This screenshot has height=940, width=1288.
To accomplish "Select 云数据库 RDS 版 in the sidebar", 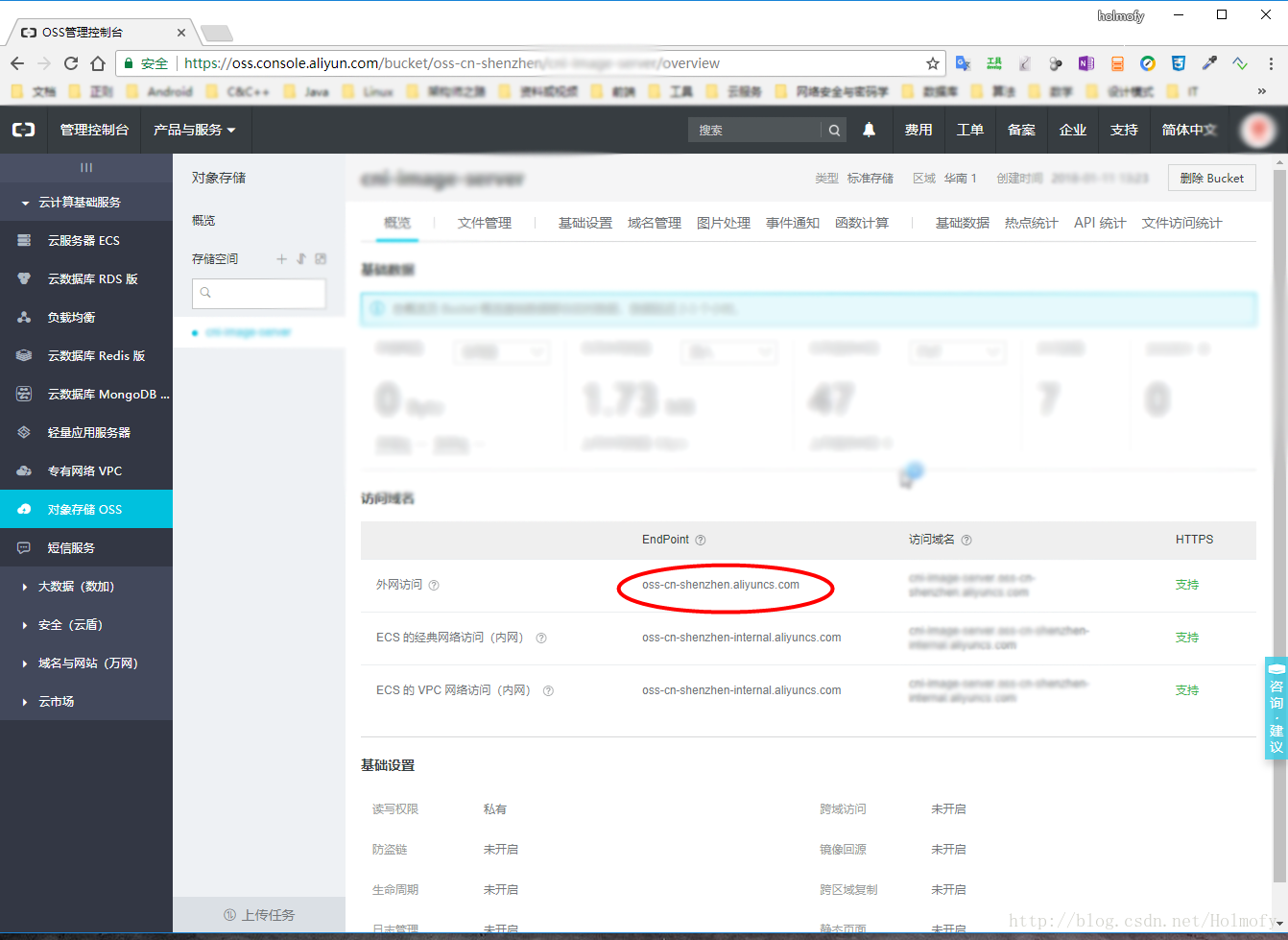I will (86, 279).
